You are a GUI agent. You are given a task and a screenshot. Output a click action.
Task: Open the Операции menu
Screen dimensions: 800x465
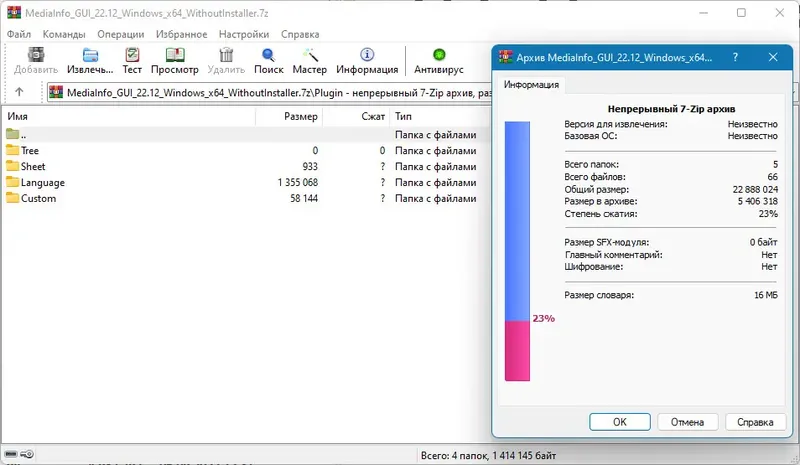pyautogui.click(x=120, y=34)
